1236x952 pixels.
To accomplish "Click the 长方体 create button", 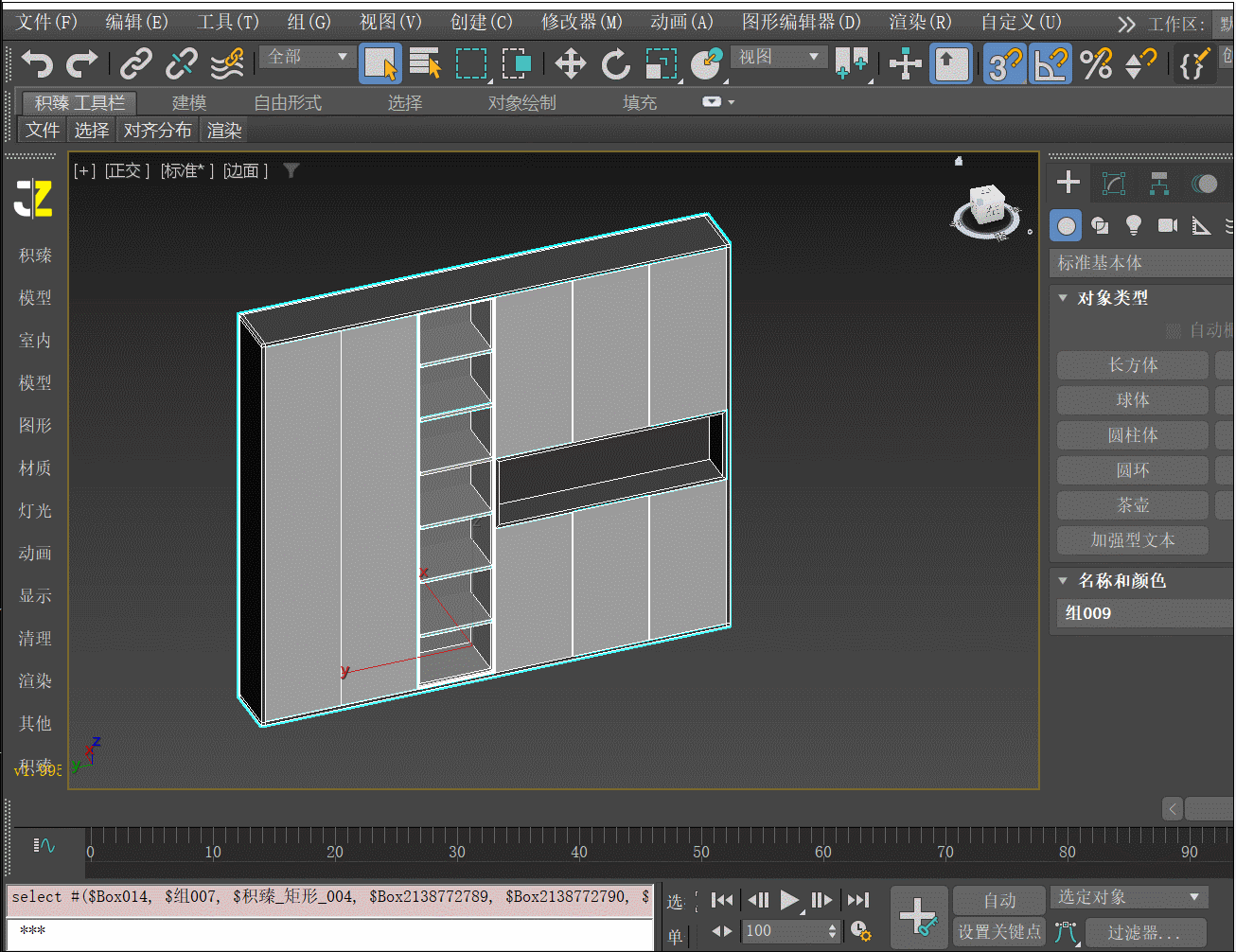I will point(1133,365).
